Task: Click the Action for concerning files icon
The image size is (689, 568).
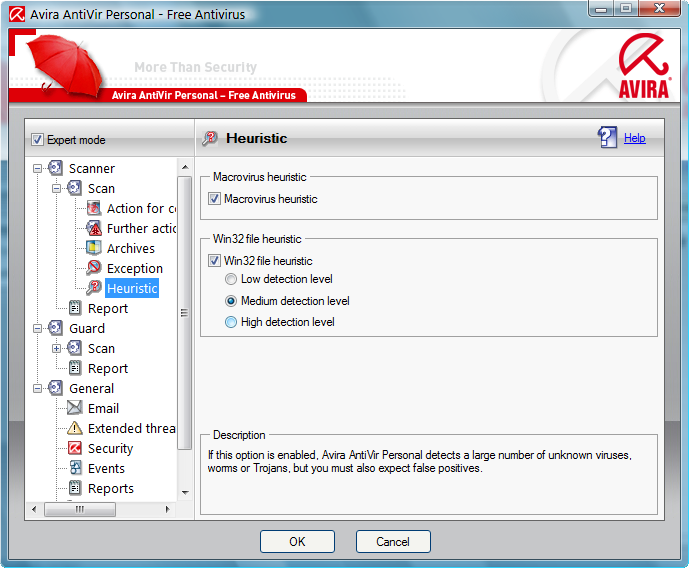Action: [x=94, y=208]
